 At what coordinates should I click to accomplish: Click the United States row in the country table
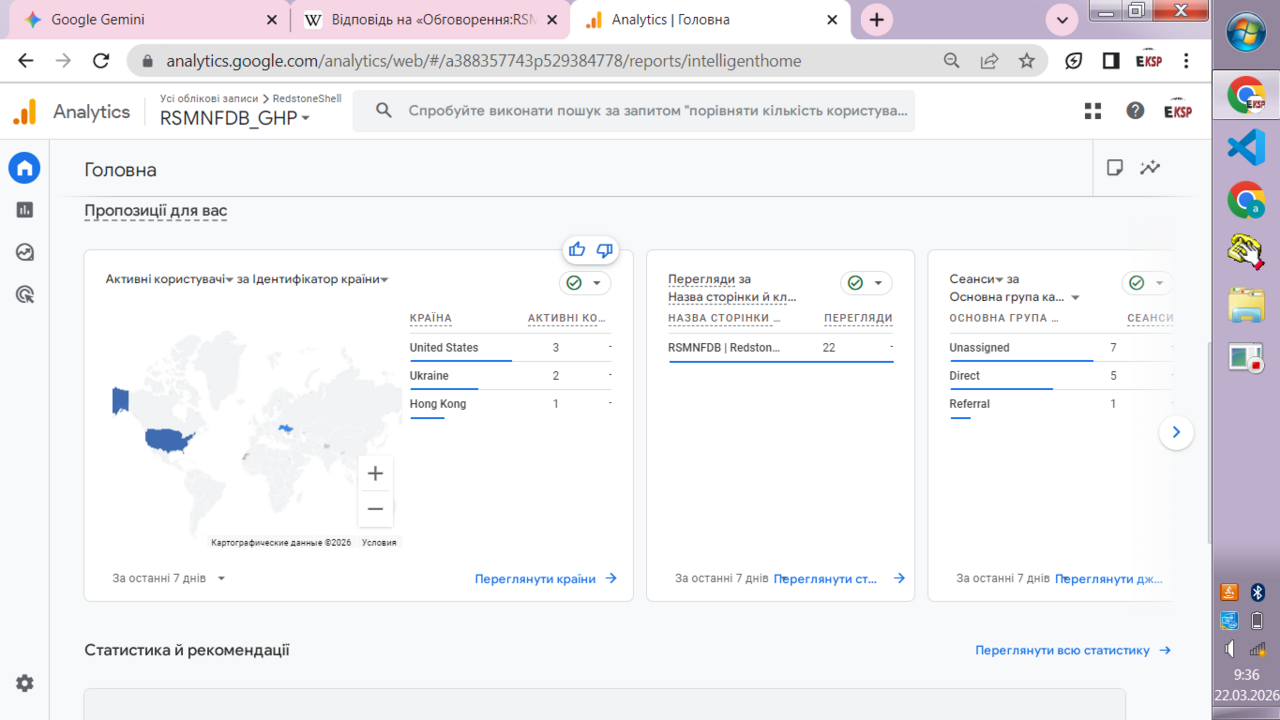pos(510,348)
